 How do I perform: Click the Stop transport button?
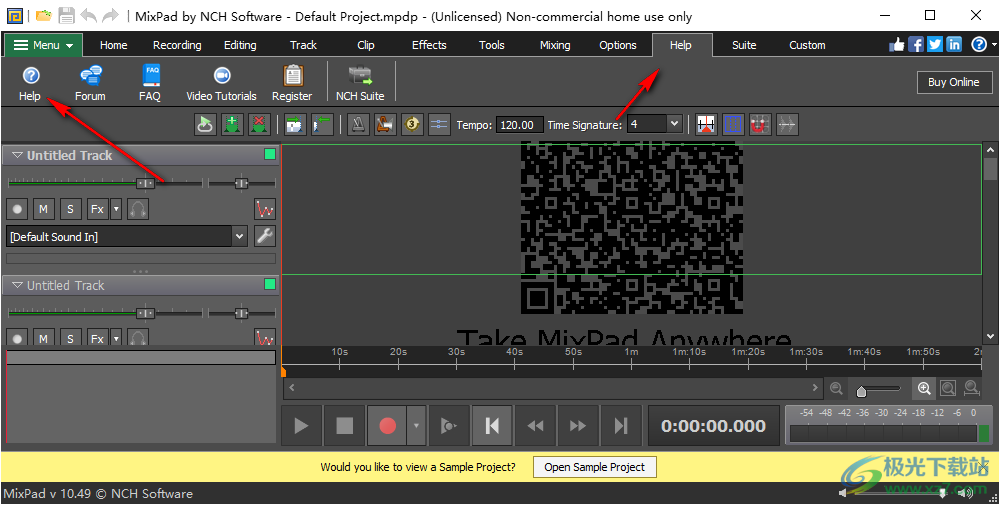pos(344,425)
